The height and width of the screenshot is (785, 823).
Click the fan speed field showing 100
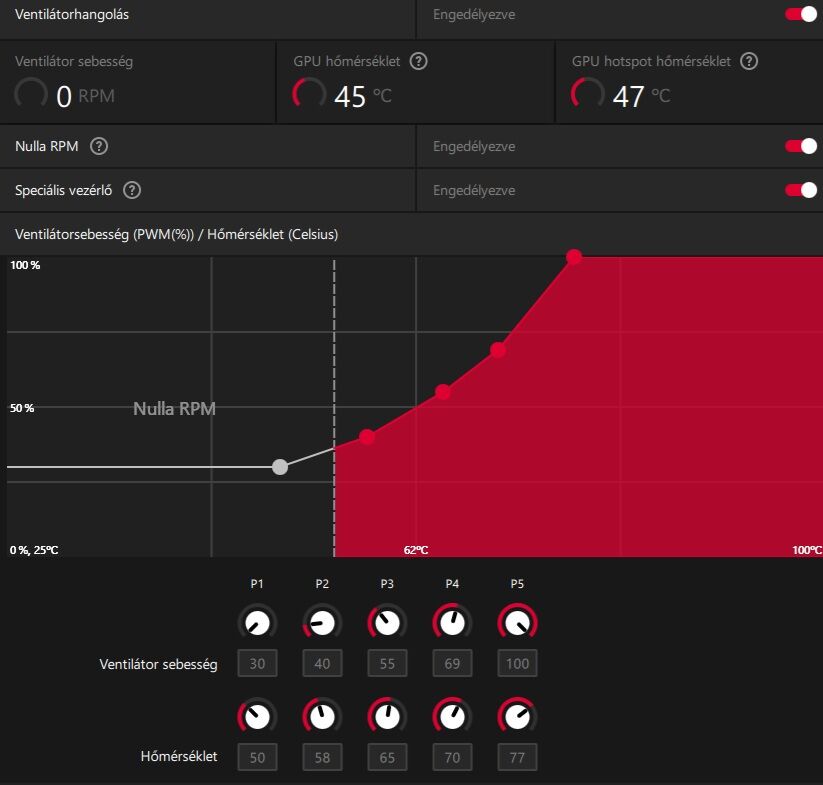pyautogui.click(x=518, y=663)
